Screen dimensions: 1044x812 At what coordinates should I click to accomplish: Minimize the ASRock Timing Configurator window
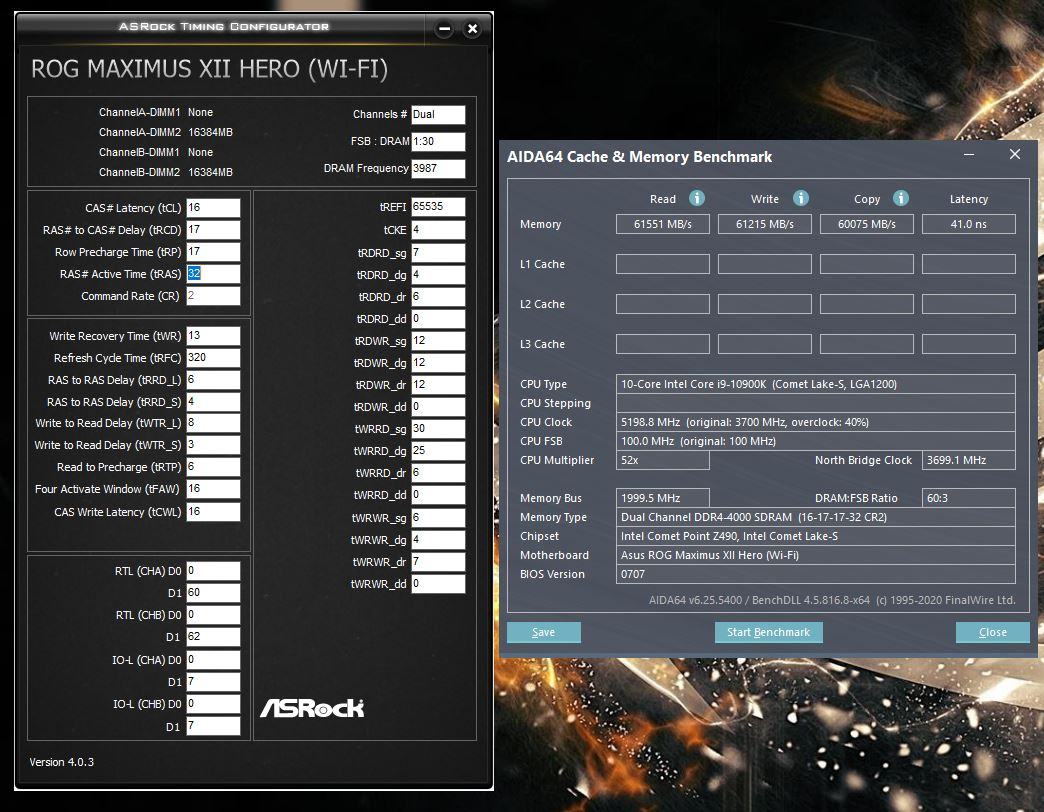pyautogui.click(x=445, y=29)
